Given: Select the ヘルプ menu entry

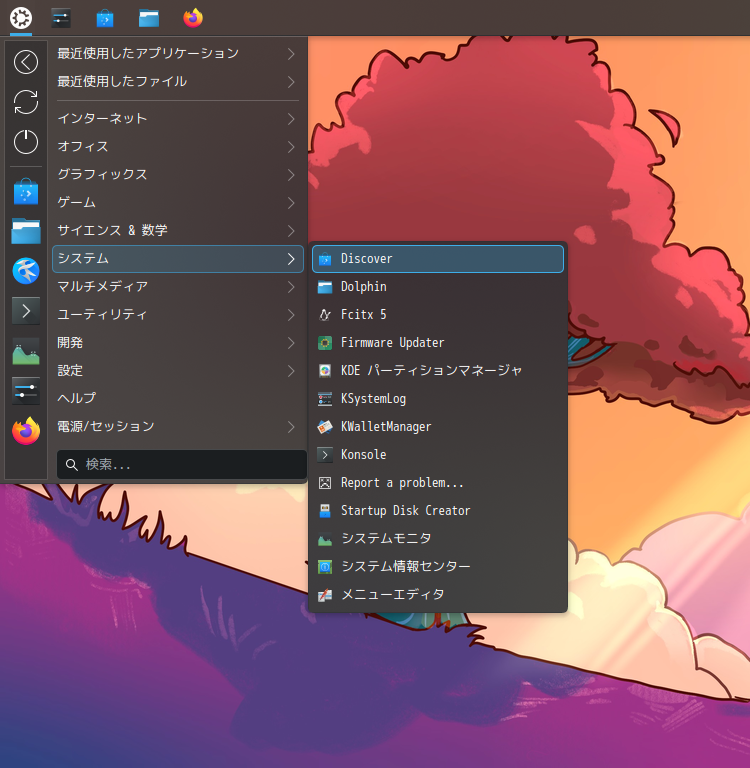Looking at the screenshot, I should [x=178, y=398].
